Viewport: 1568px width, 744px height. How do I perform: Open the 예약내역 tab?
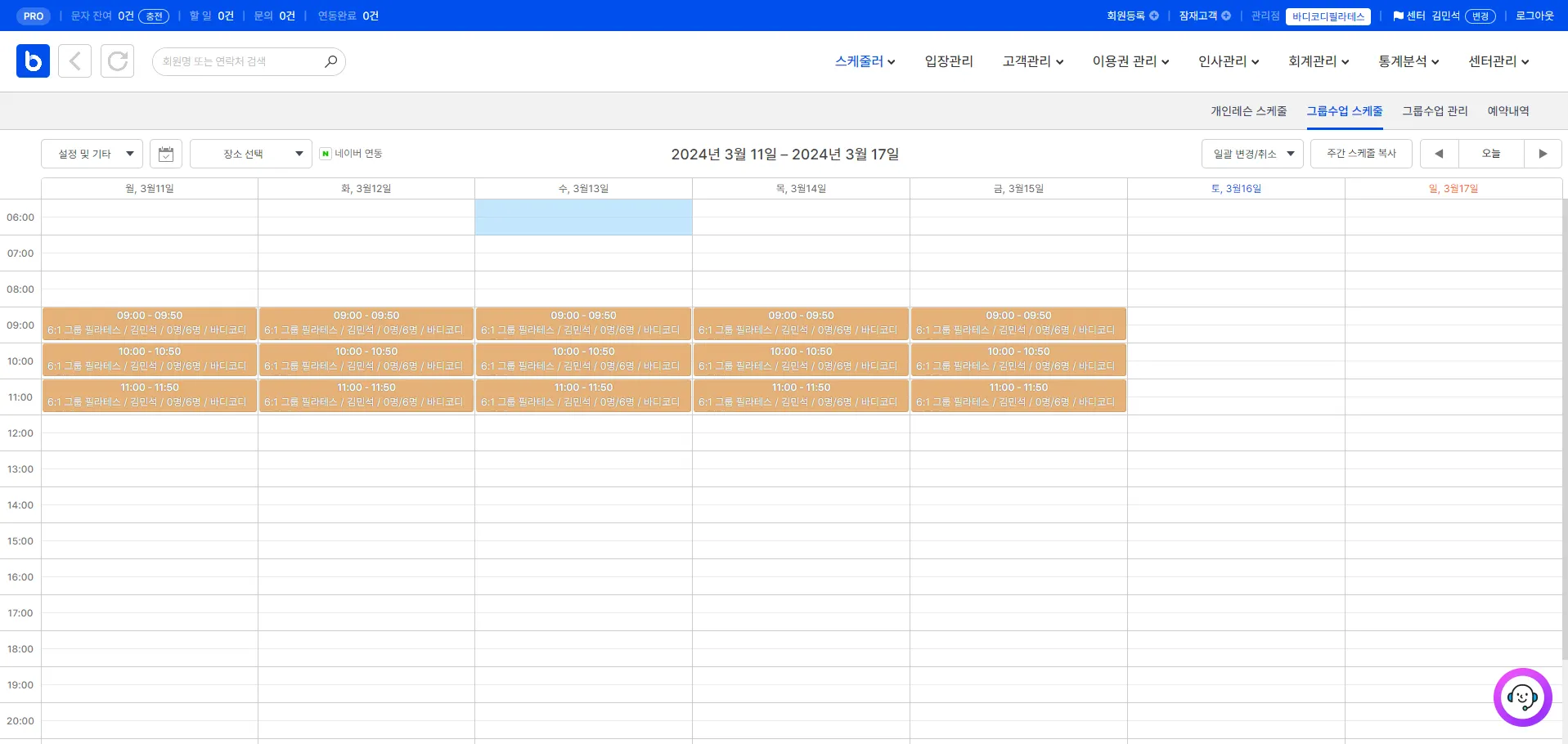point(1508,111)
